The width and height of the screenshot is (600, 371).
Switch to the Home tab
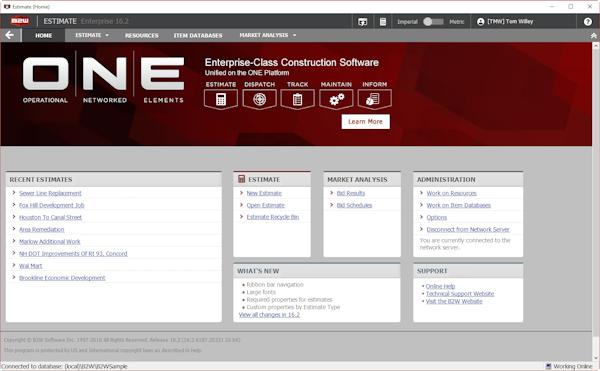[x=44, y=35]
